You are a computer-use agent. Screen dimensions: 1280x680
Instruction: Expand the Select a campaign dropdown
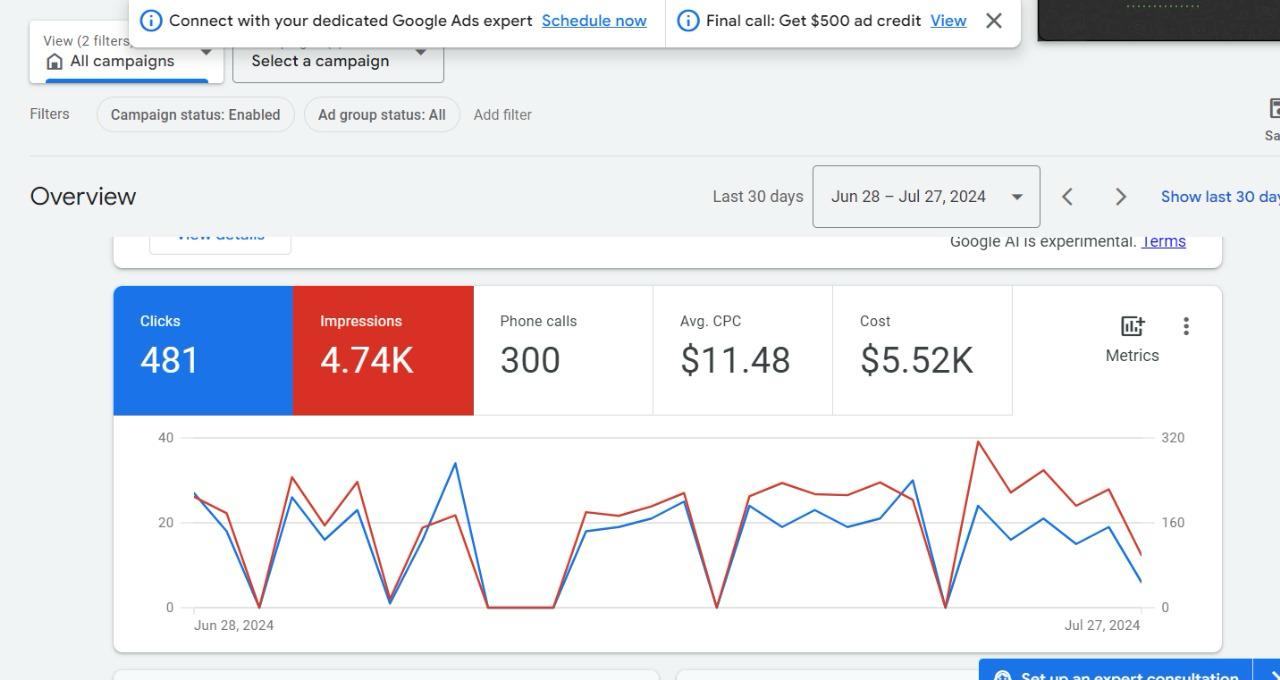338,61
